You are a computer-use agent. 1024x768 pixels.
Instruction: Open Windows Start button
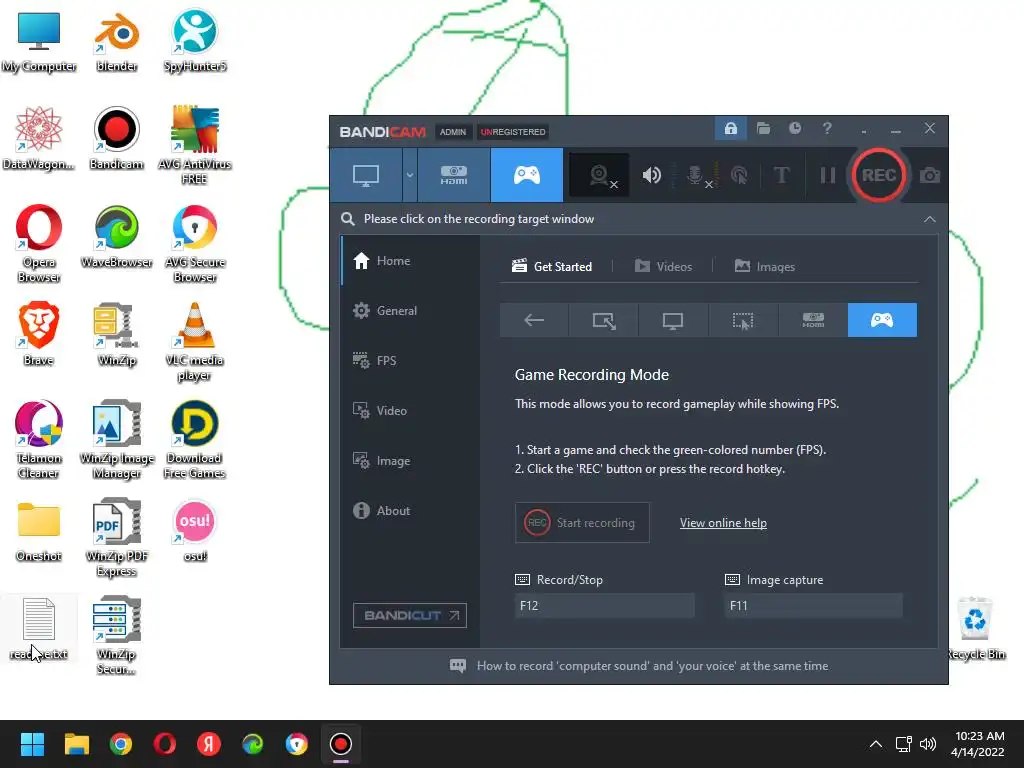[x=32, y=744]
